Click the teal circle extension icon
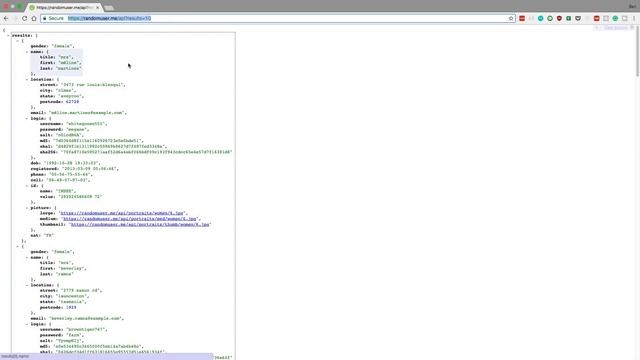Viewport: 640px width, 360px height. (x=540, y=18)
